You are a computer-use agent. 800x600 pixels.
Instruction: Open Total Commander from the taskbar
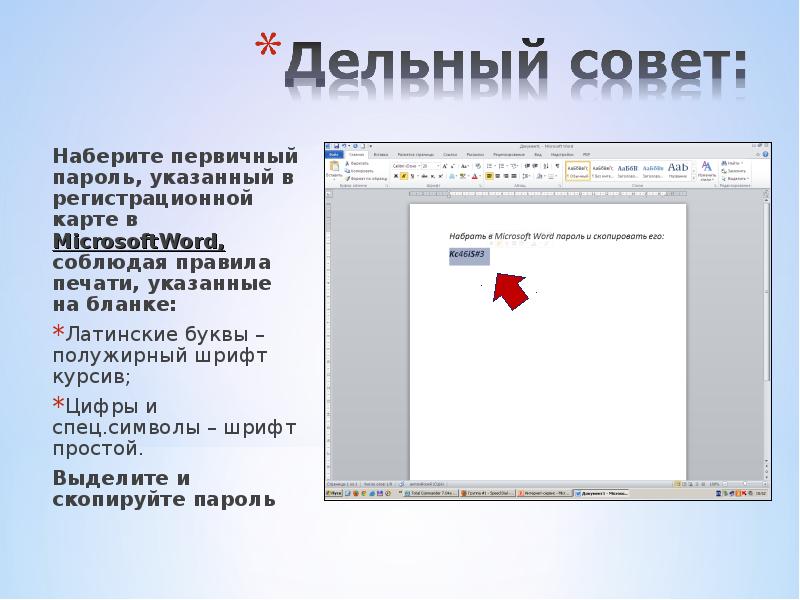pos(429,493)
